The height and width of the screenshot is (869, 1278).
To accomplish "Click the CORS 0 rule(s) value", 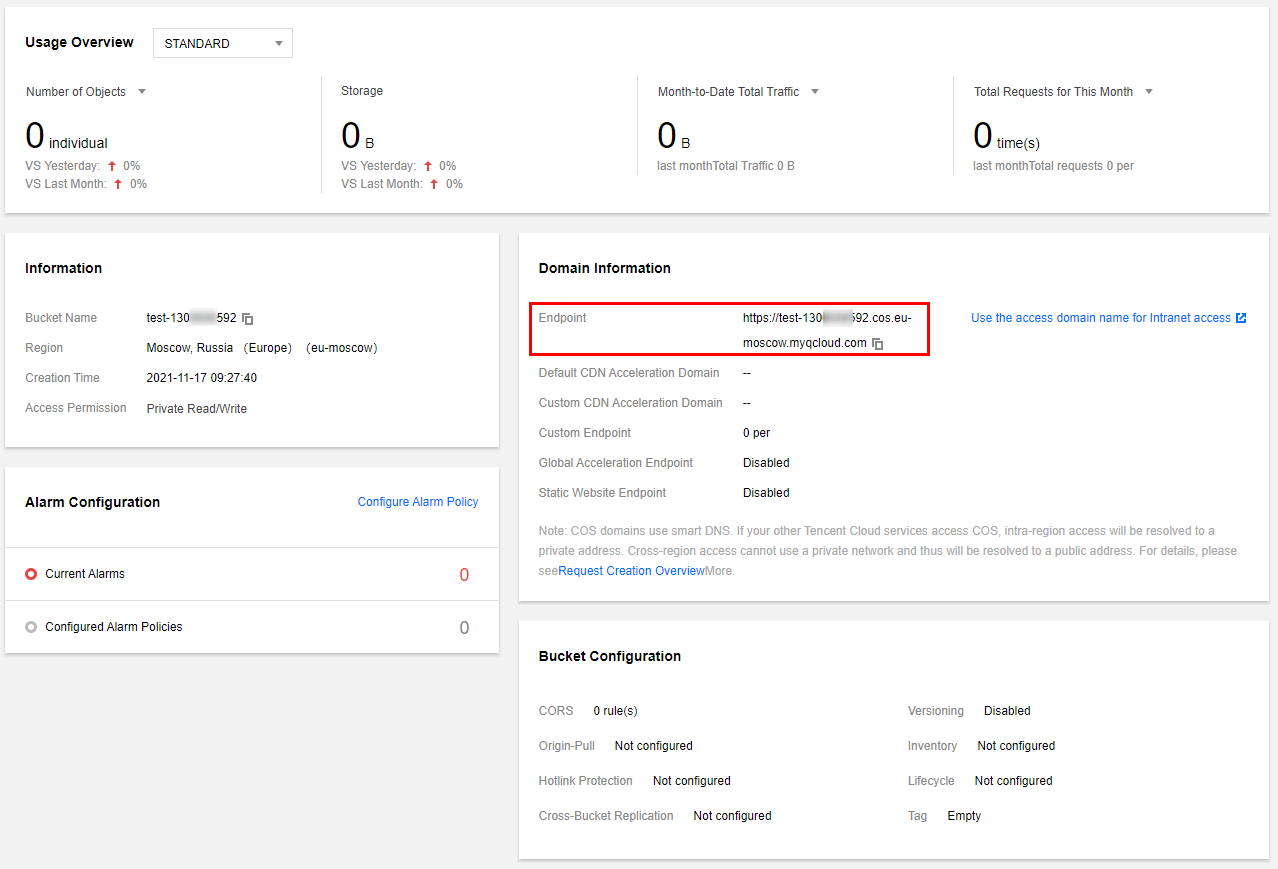I will coord(615,711).
